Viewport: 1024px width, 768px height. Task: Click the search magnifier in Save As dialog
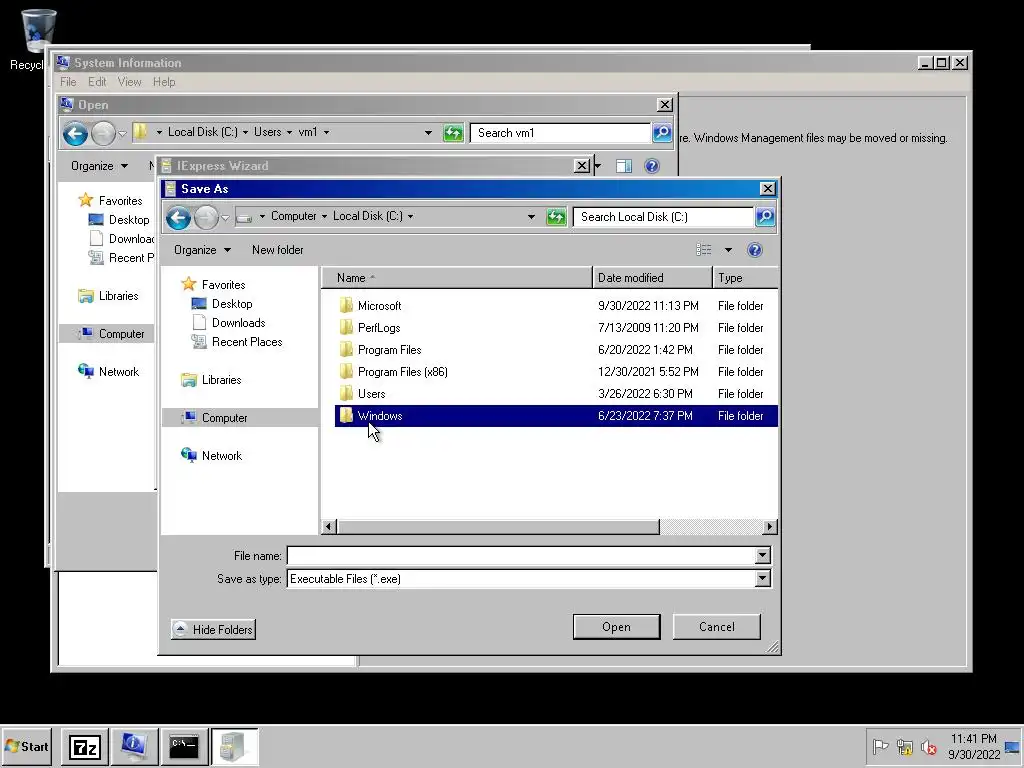coord(765,217)
